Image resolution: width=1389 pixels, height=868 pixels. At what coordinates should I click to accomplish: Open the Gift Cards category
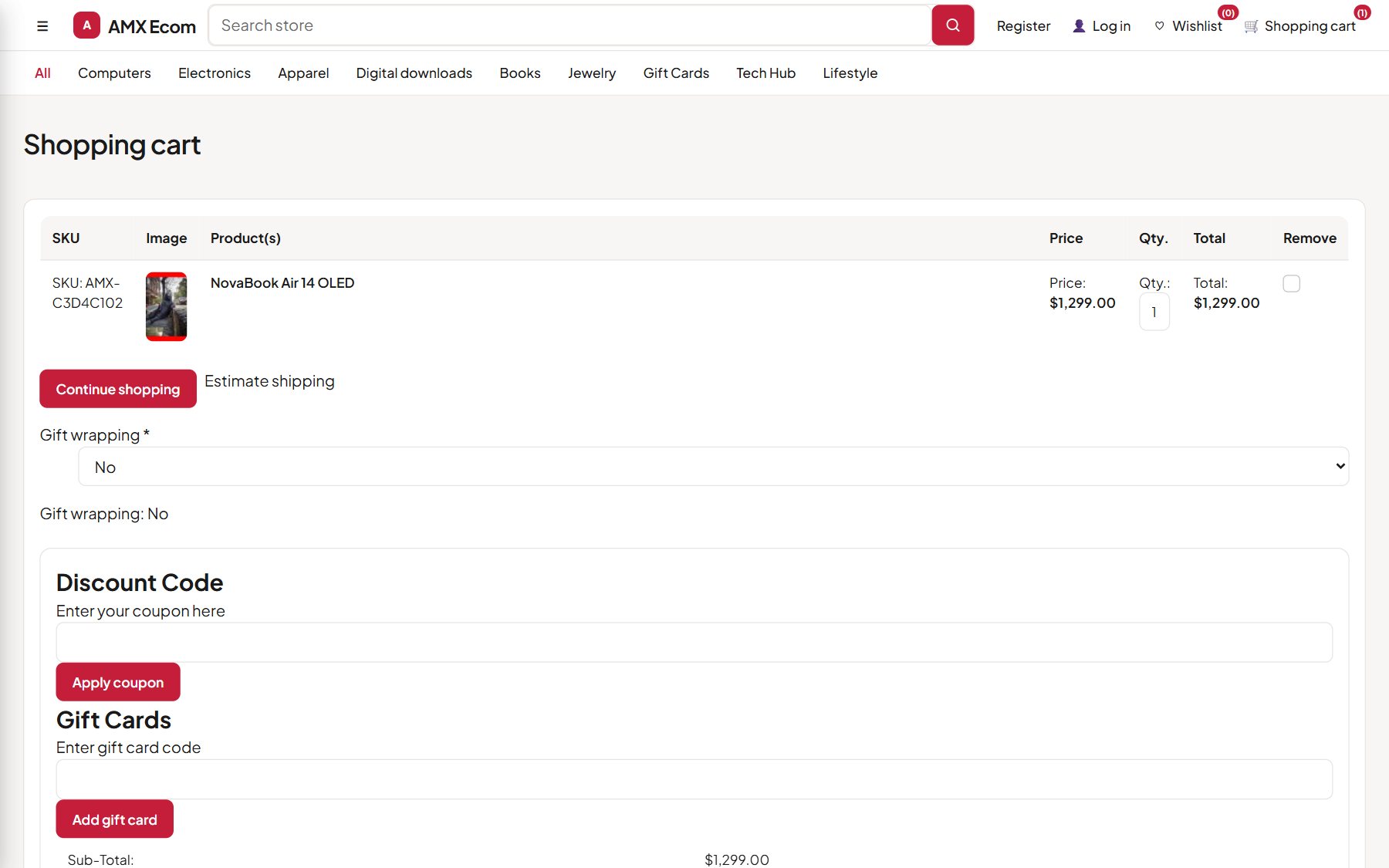coord(676,73)
